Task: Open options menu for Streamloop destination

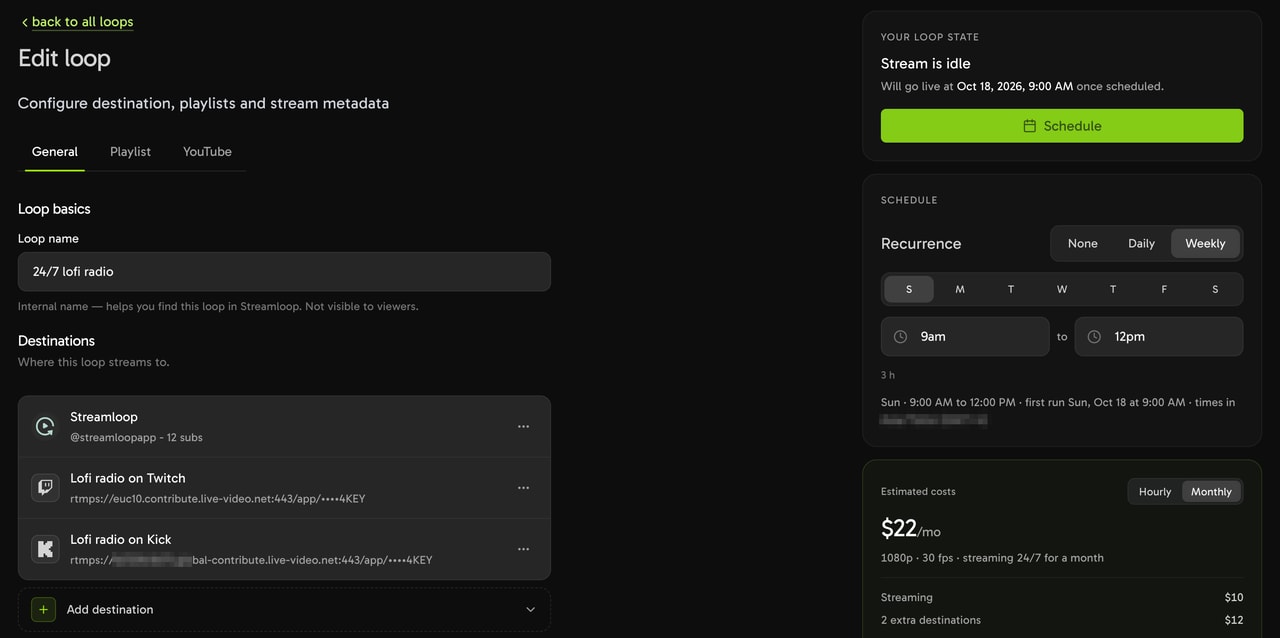Action: (523, 427)
